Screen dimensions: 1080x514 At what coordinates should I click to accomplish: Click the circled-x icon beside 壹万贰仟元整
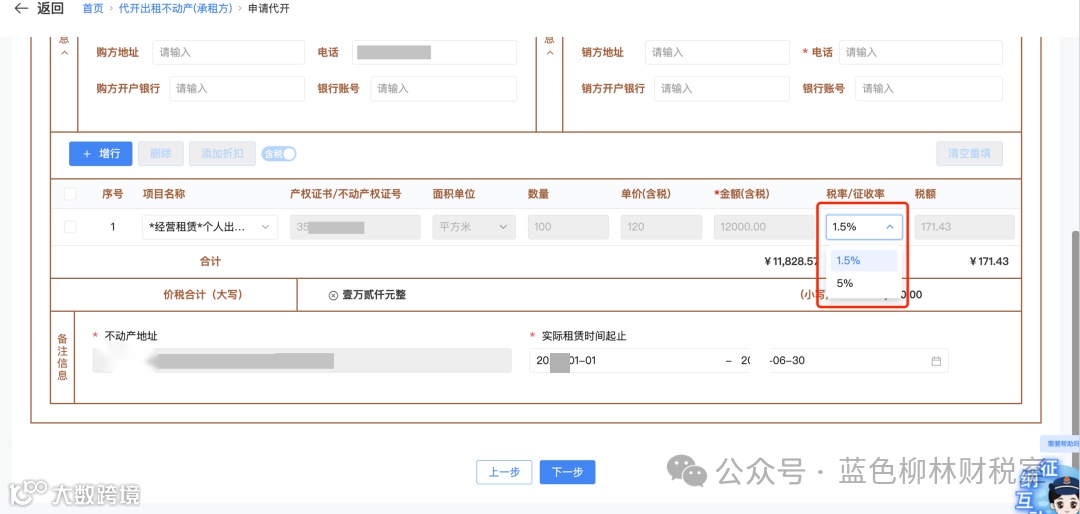[333, 295]
